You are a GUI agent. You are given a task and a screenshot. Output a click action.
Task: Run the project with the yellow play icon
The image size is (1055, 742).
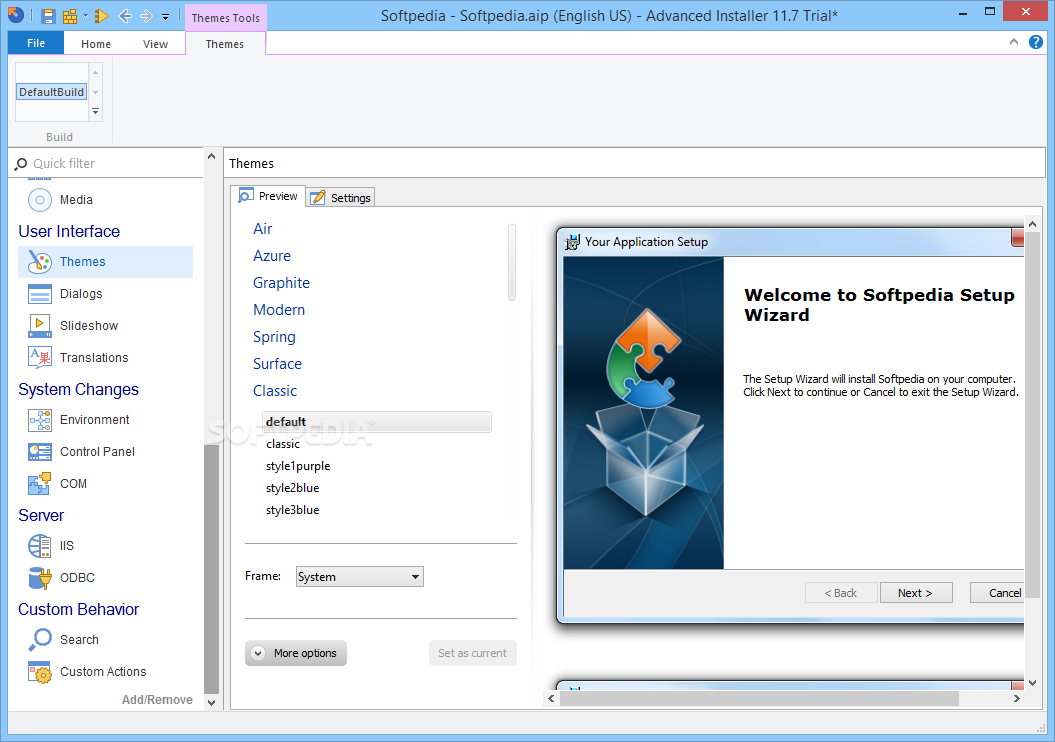click(102, 16)
